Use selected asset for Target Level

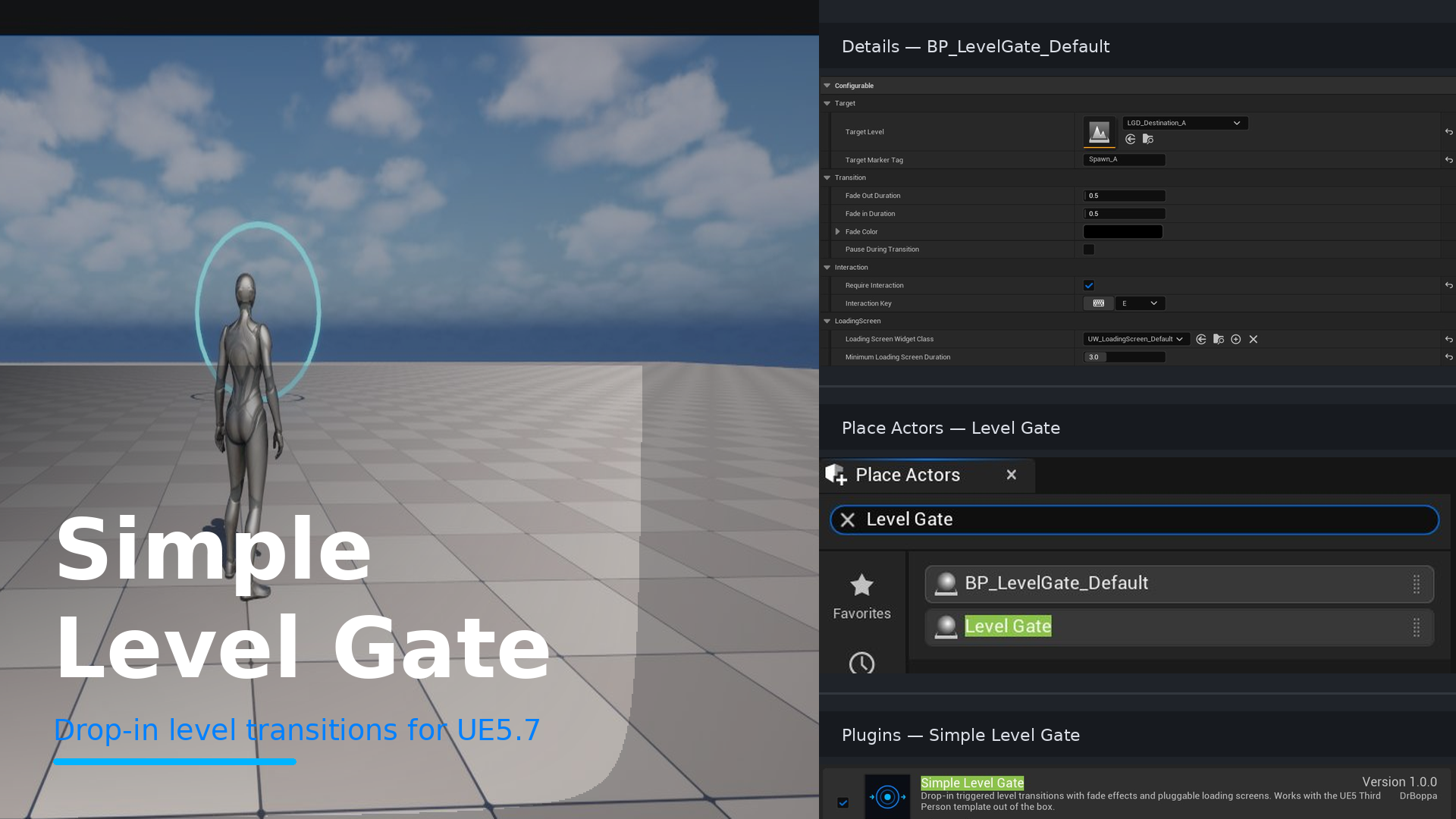pos(1131,139)
